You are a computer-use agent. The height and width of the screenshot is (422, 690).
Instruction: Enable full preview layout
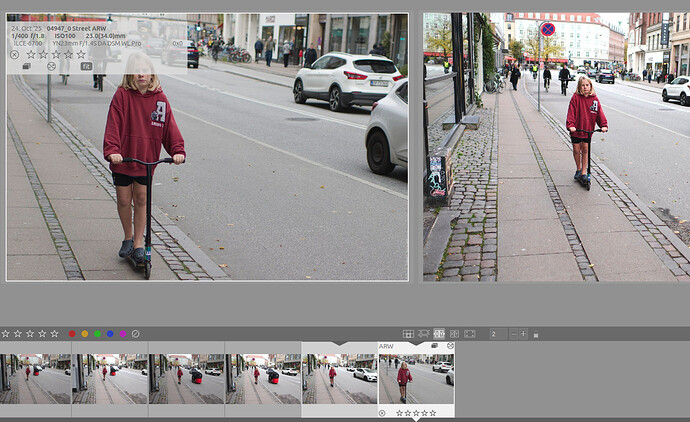(470, 334)
